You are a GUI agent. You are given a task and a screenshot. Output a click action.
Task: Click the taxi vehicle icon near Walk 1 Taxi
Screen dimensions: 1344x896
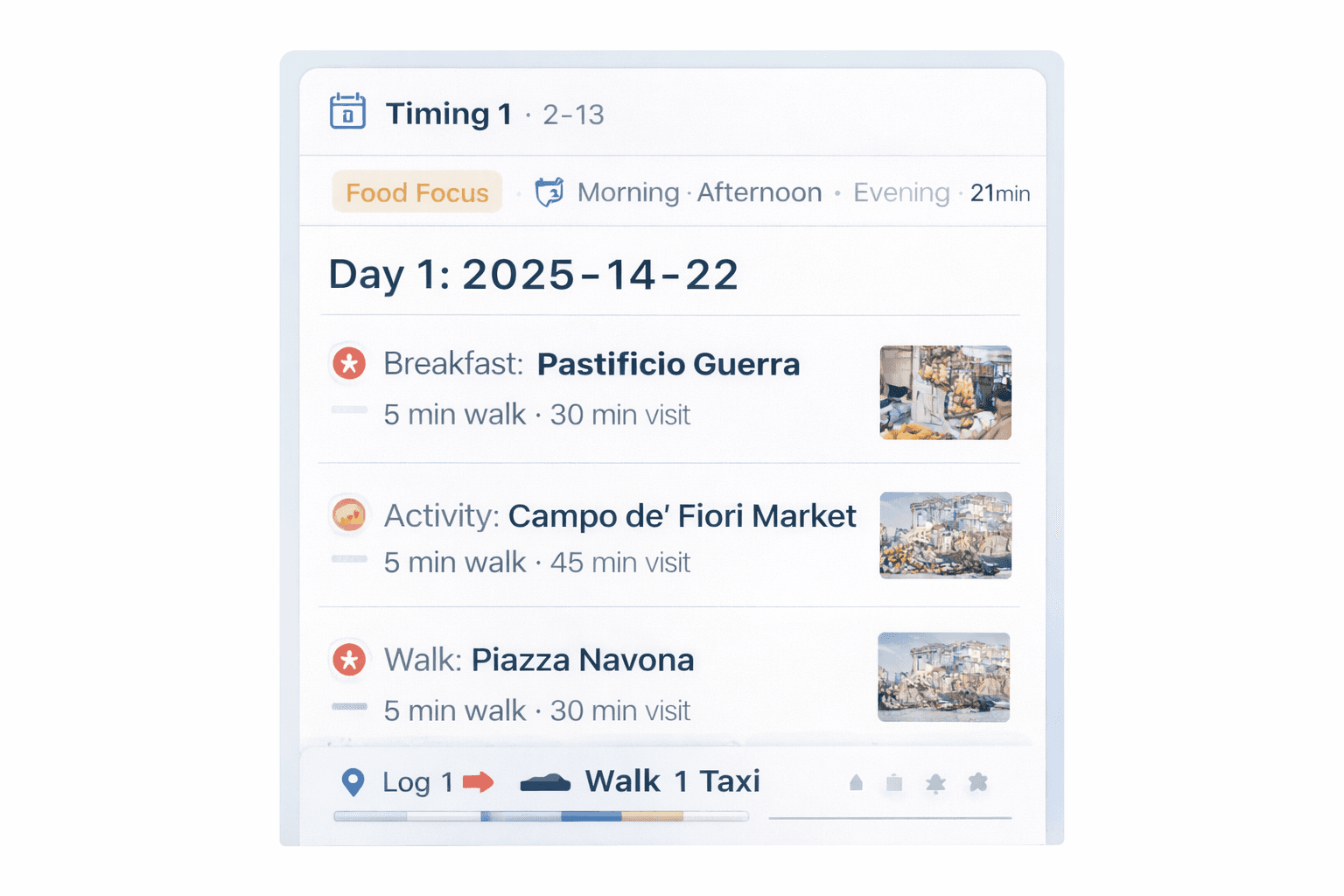[545, 781]
